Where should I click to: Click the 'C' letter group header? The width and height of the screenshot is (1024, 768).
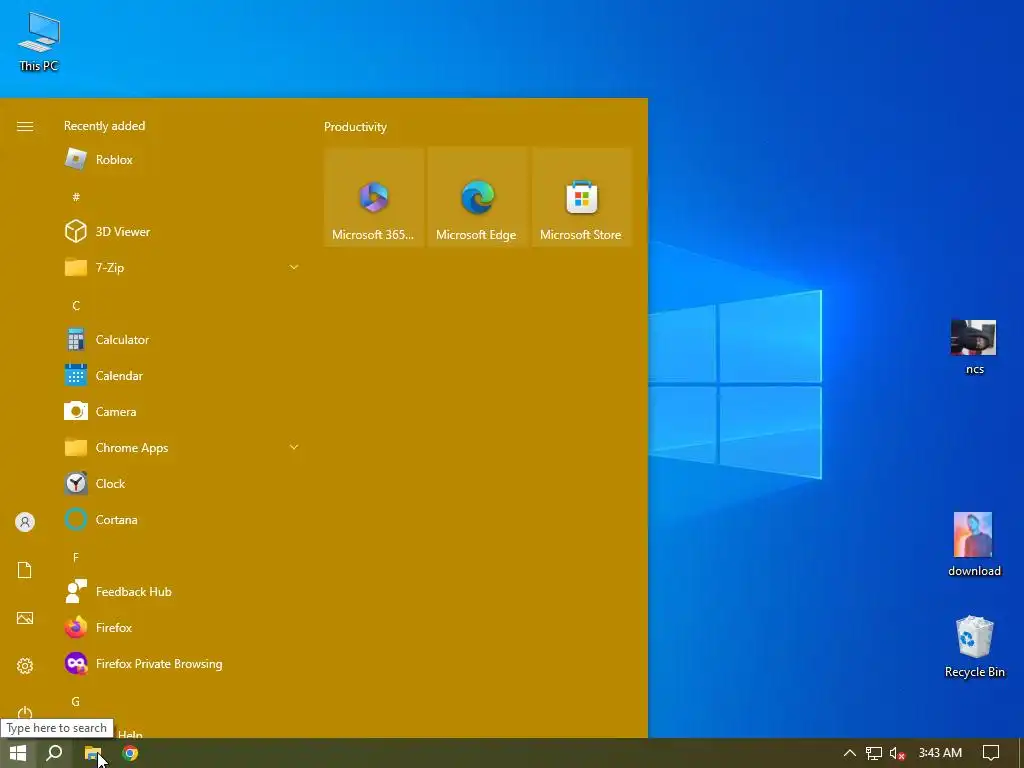(76, 306)
